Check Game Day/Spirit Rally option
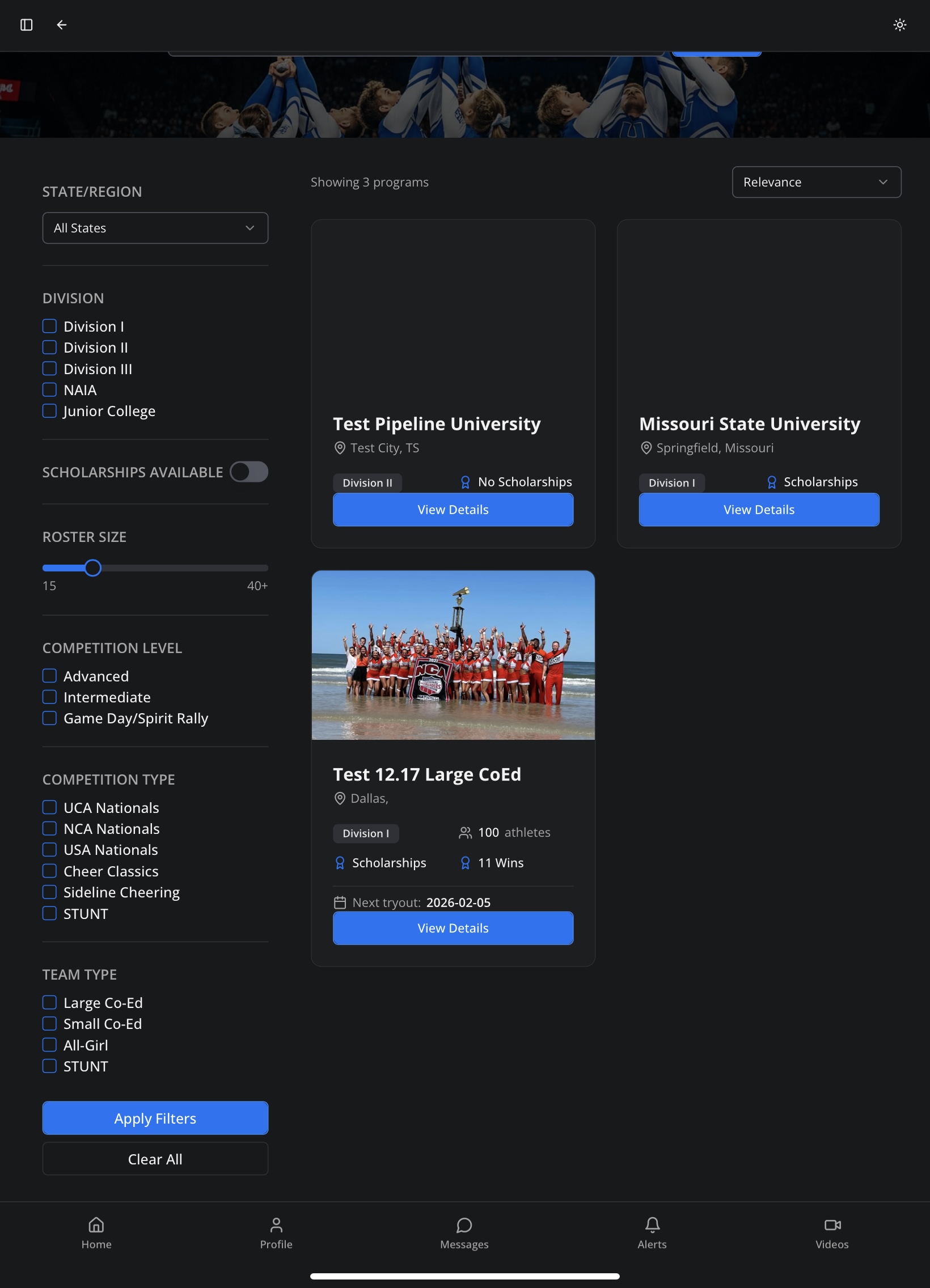The width and height of the screenshot is (930, 1288). pos(49,718)
